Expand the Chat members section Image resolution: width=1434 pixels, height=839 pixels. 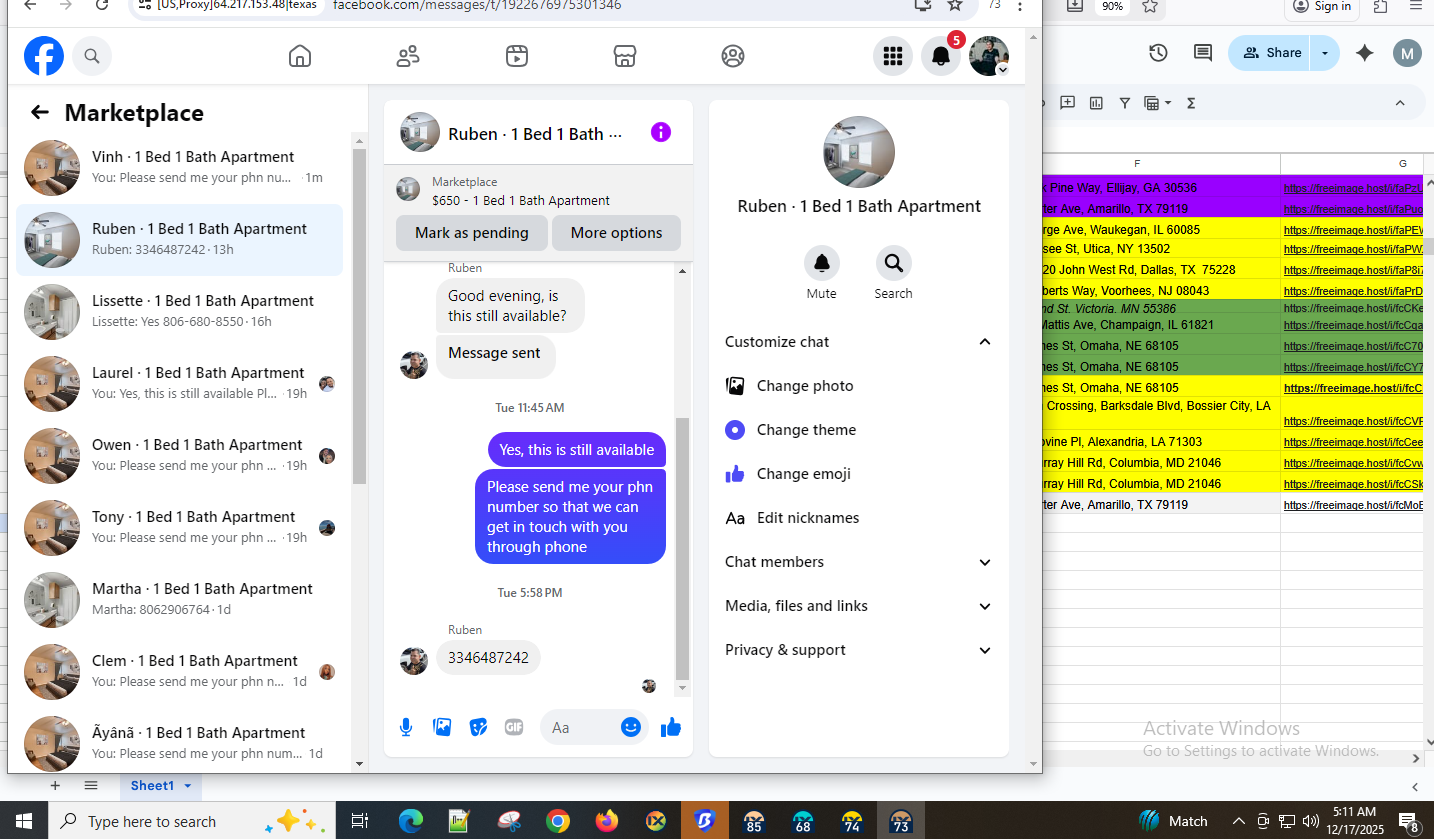(985, 562)
